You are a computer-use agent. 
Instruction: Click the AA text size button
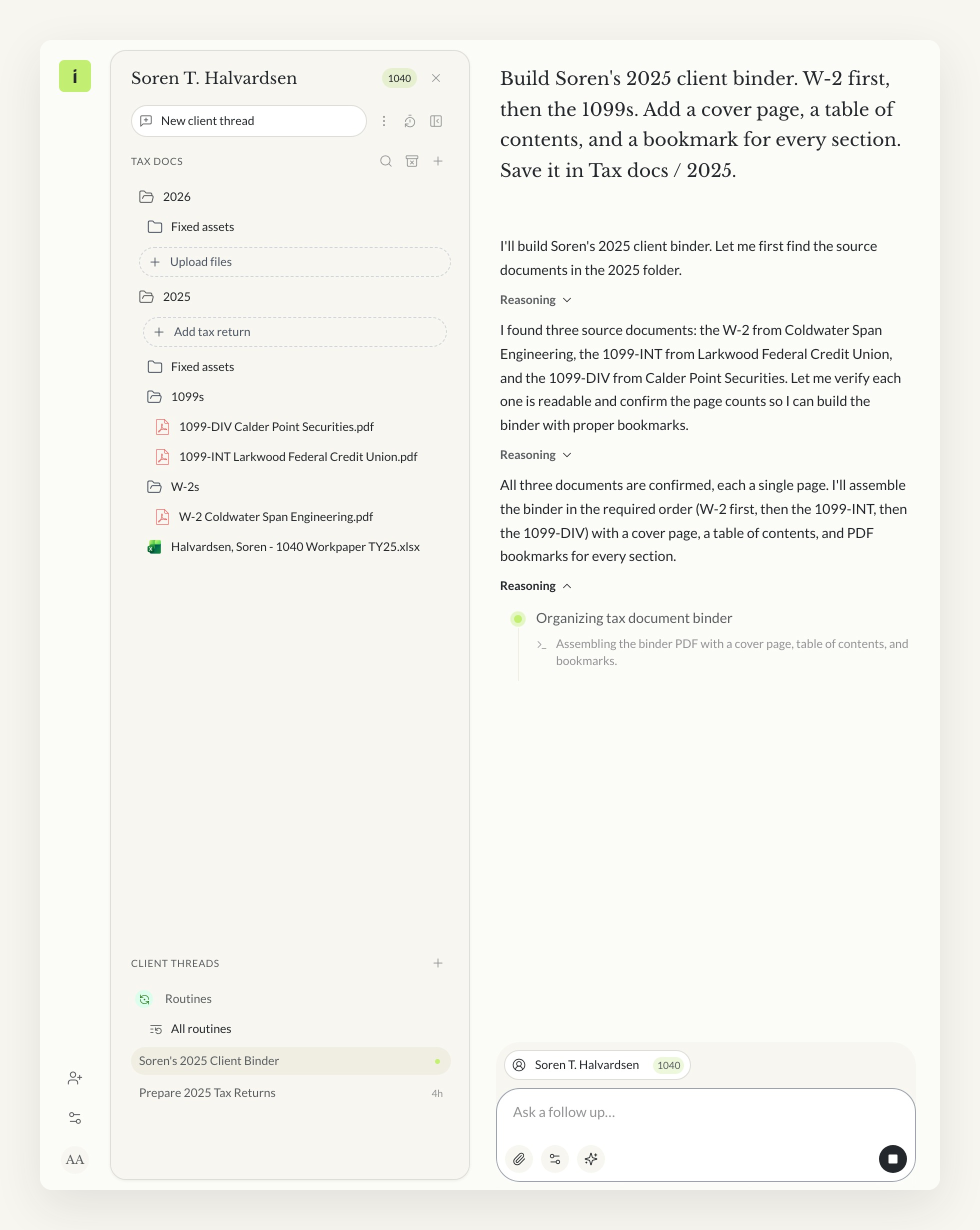74,1160
